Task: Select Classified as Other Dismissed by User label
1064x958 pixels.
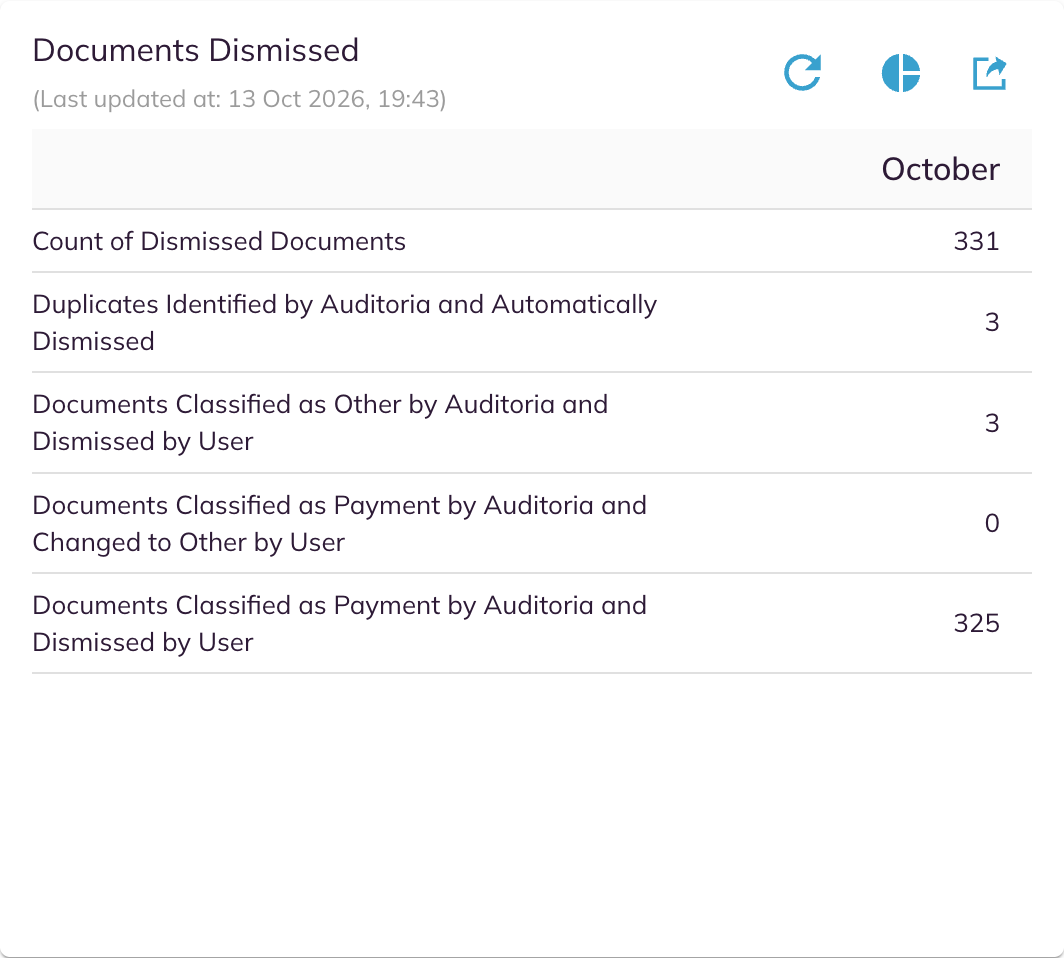Action: click(x=320, y=423)
